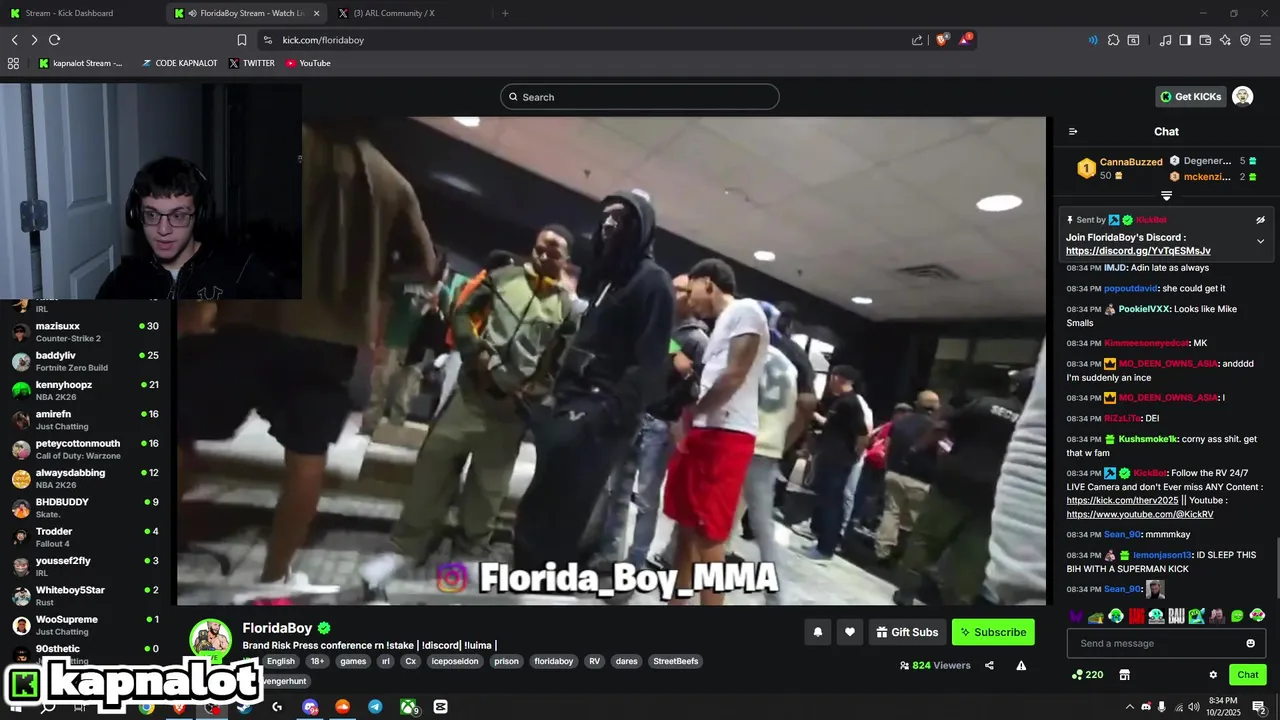1280x720 pixels.
Task: Open the emoji picker in chat box
Action: tap(1251, 643)
